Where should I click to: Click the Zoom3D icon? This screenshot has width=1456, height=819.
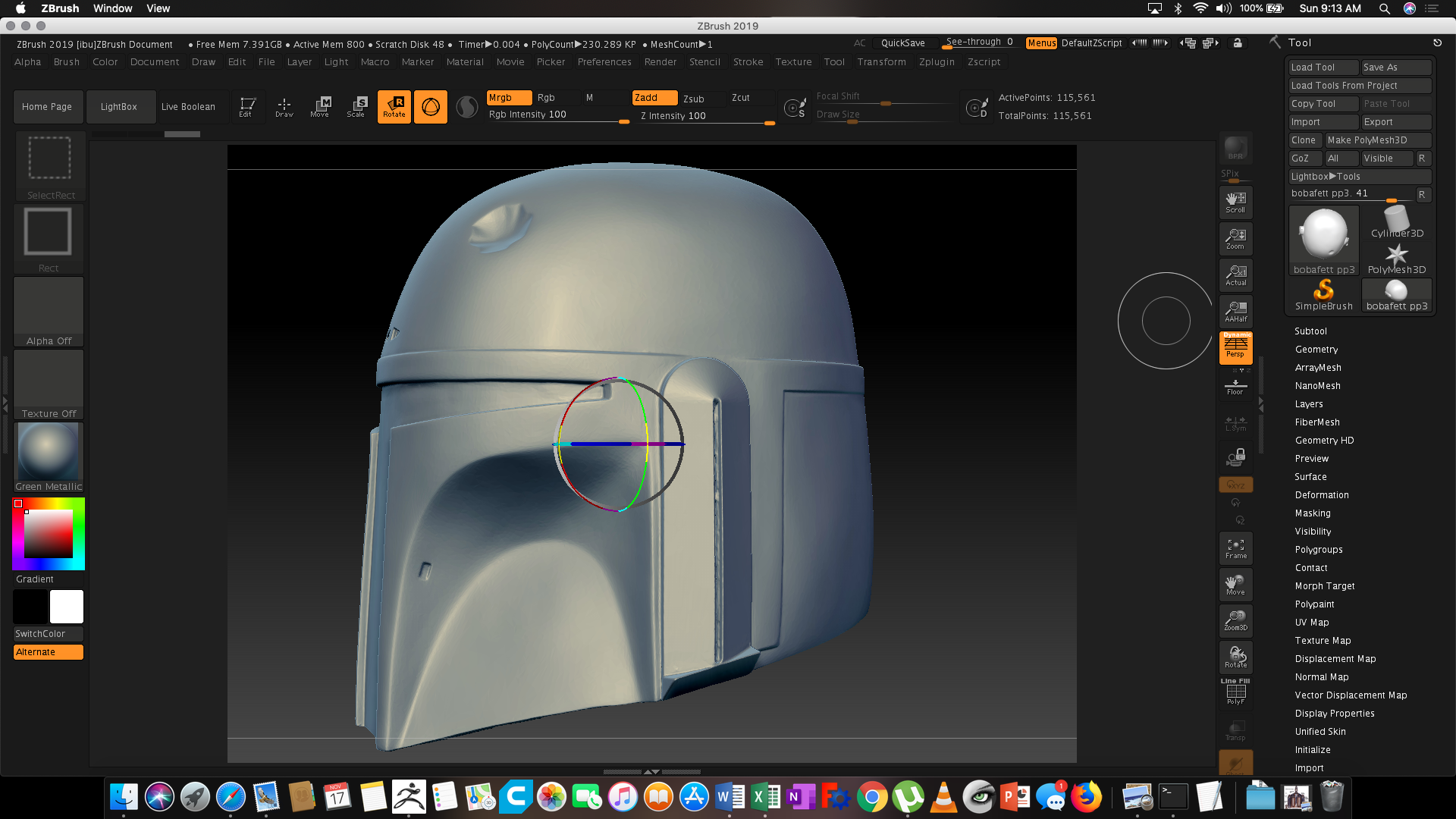1235,620
